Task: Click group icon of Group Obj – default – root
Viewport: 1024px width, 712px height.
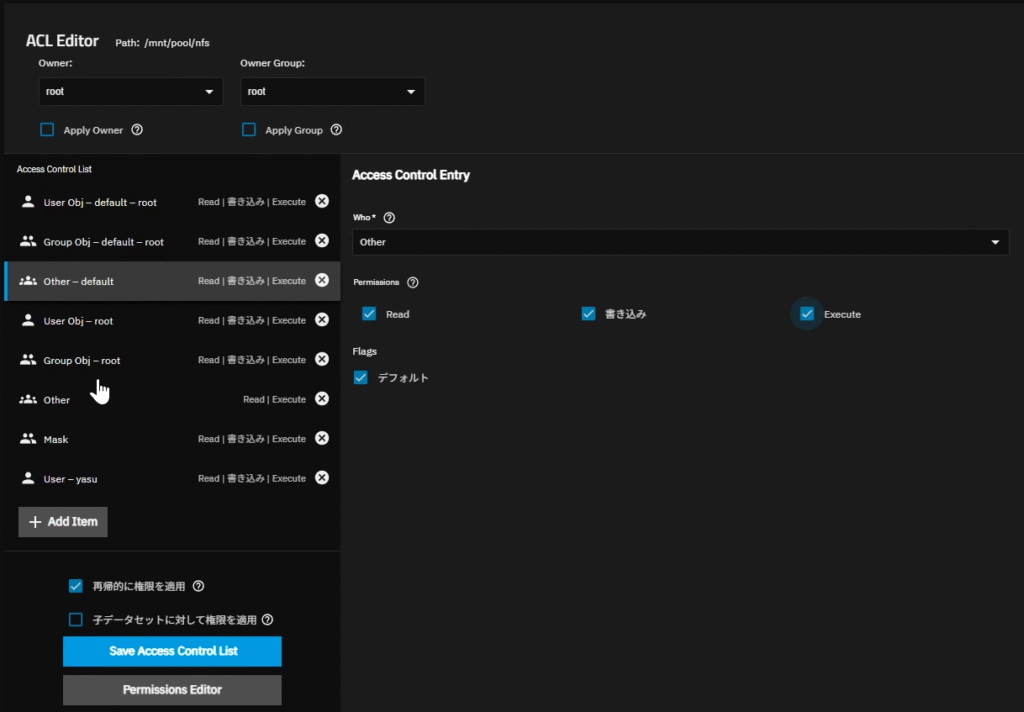Action: (27, 241)
